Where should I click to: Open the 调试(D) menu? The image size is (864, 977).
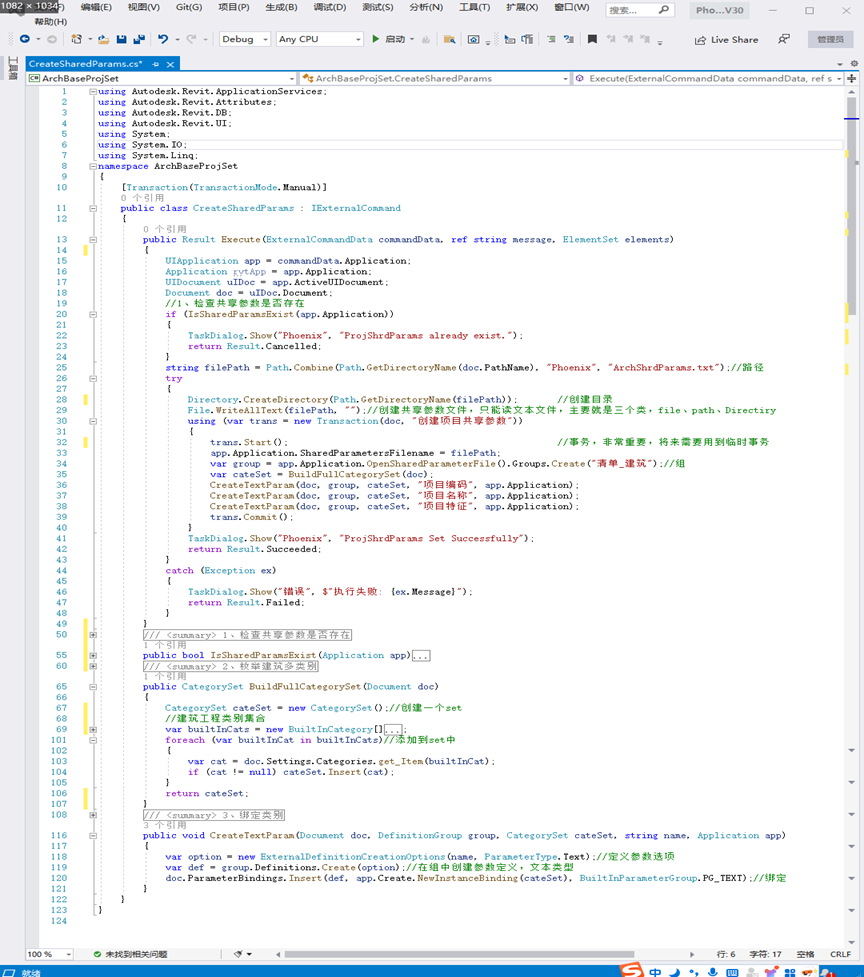click(330, 7)
